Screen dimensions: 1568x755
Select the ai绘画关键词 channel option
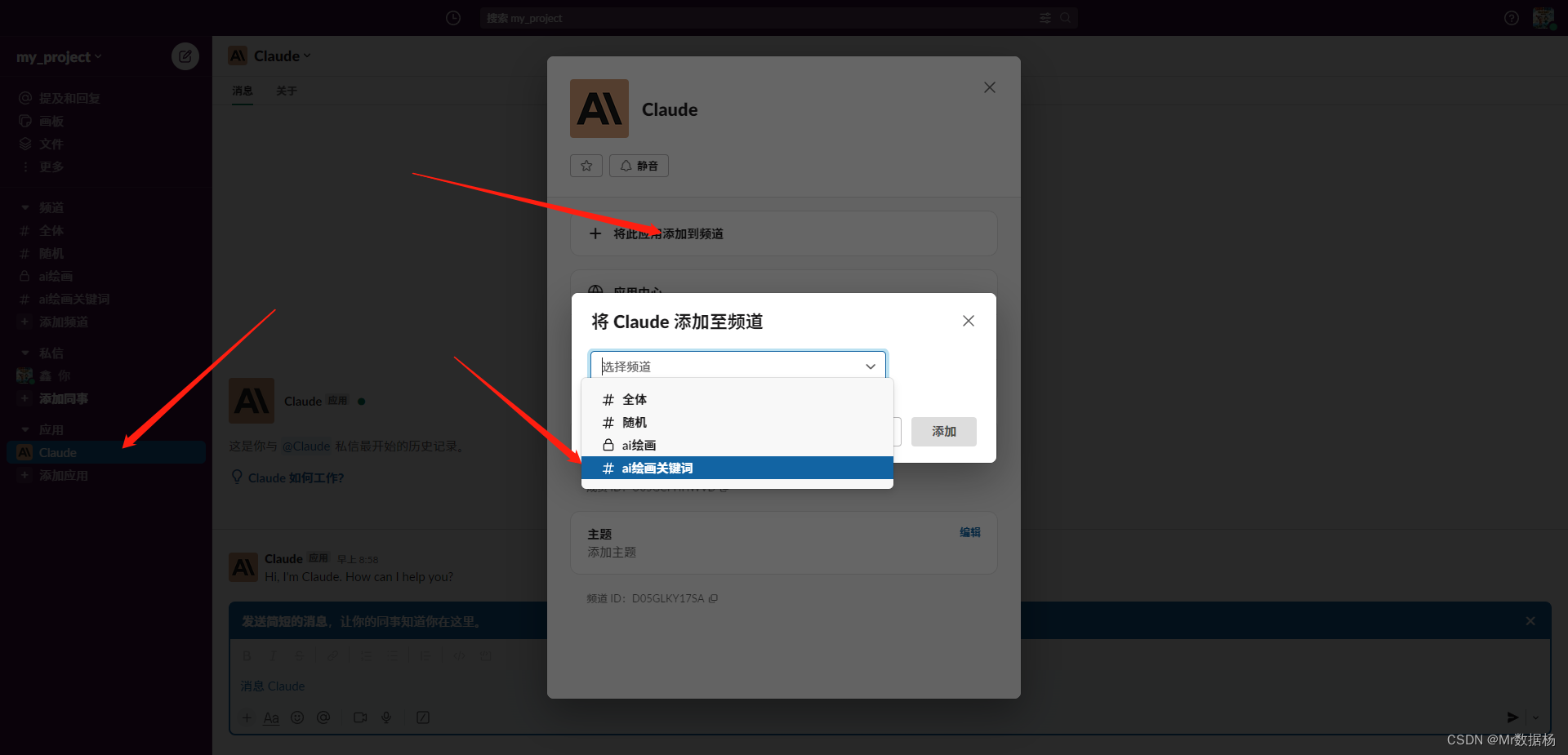coord(737,468)
